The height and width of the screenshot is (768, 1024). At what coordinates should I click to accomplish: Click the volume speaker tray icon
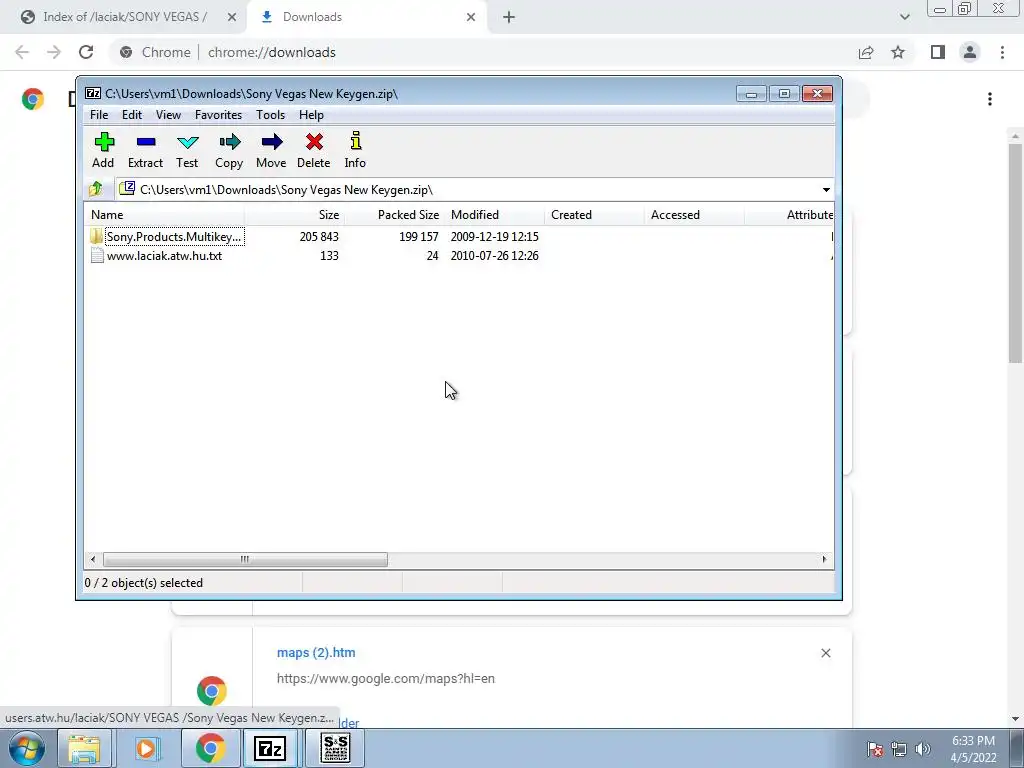tap(923, 749)
